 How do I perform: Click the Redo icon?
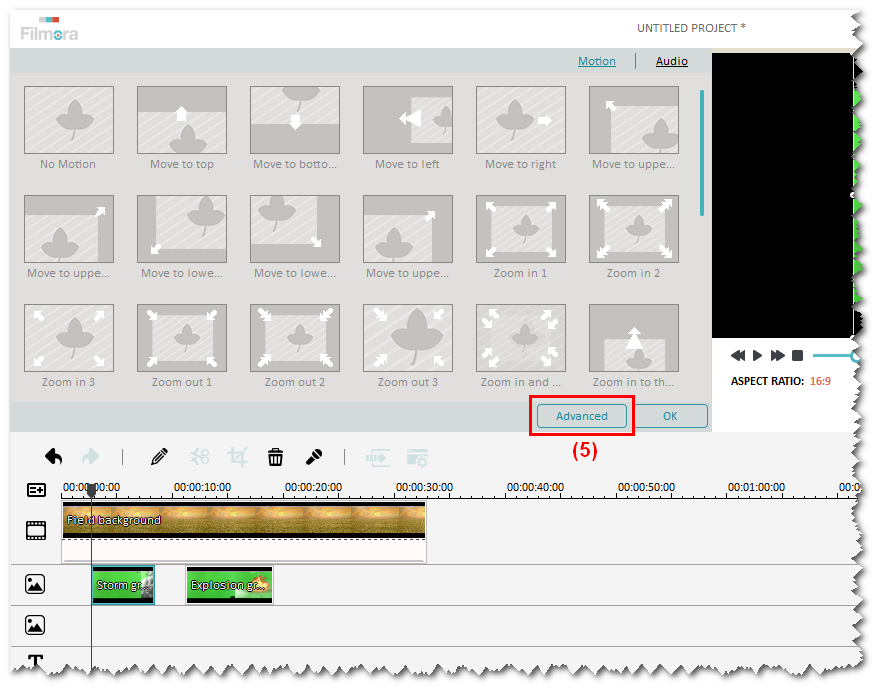click(x=90, y=456)
